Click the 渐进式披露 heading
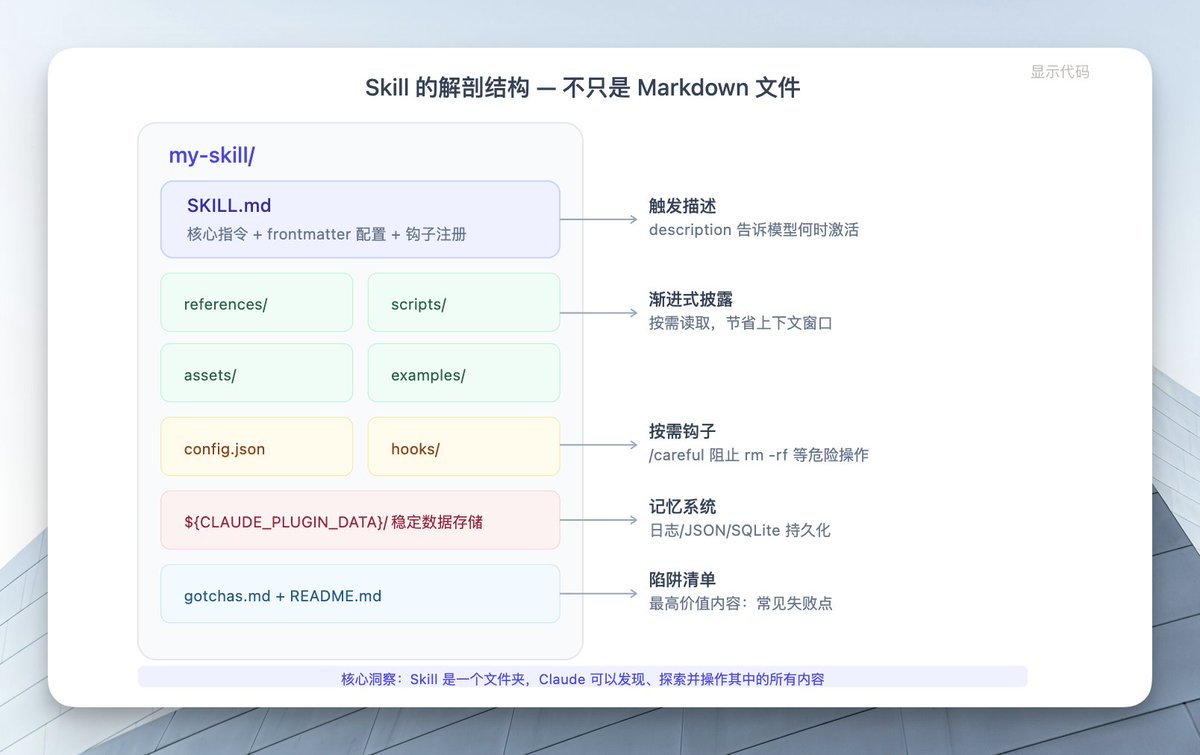Viewport: 1200px width, 755px height. click(691, 300)
